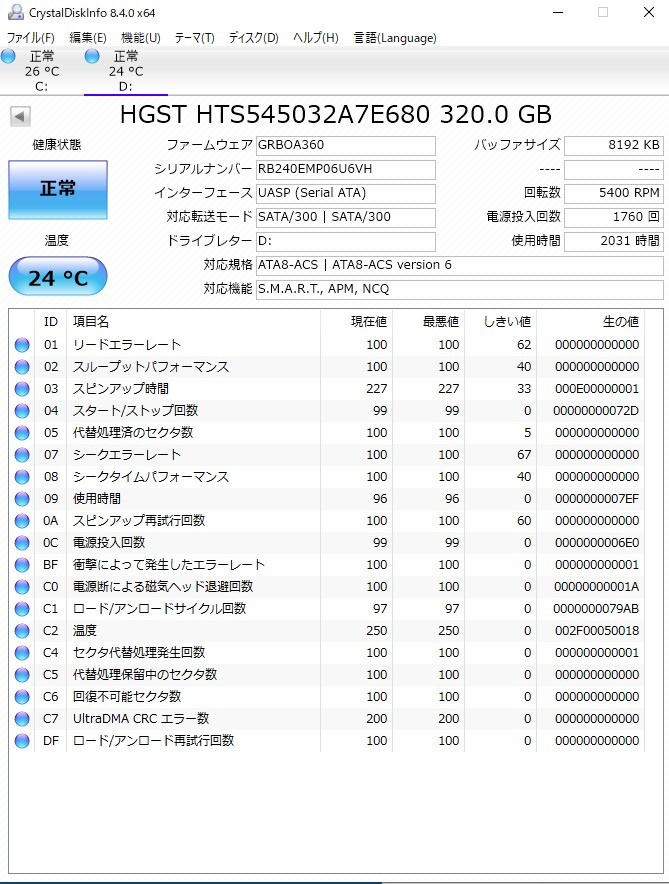Close the CrystalDiskInfo window

tap(649, 12)
